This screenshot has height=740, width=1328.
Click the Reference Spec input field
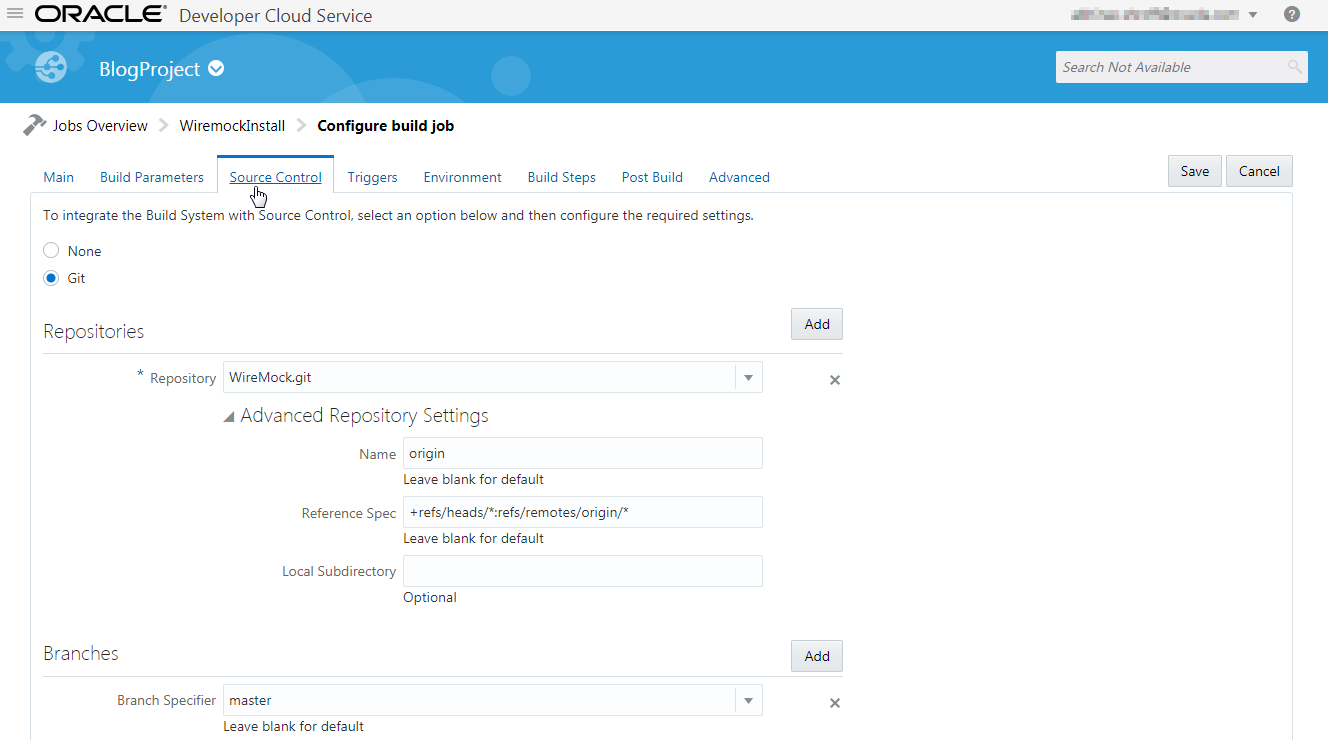(583, 512)
